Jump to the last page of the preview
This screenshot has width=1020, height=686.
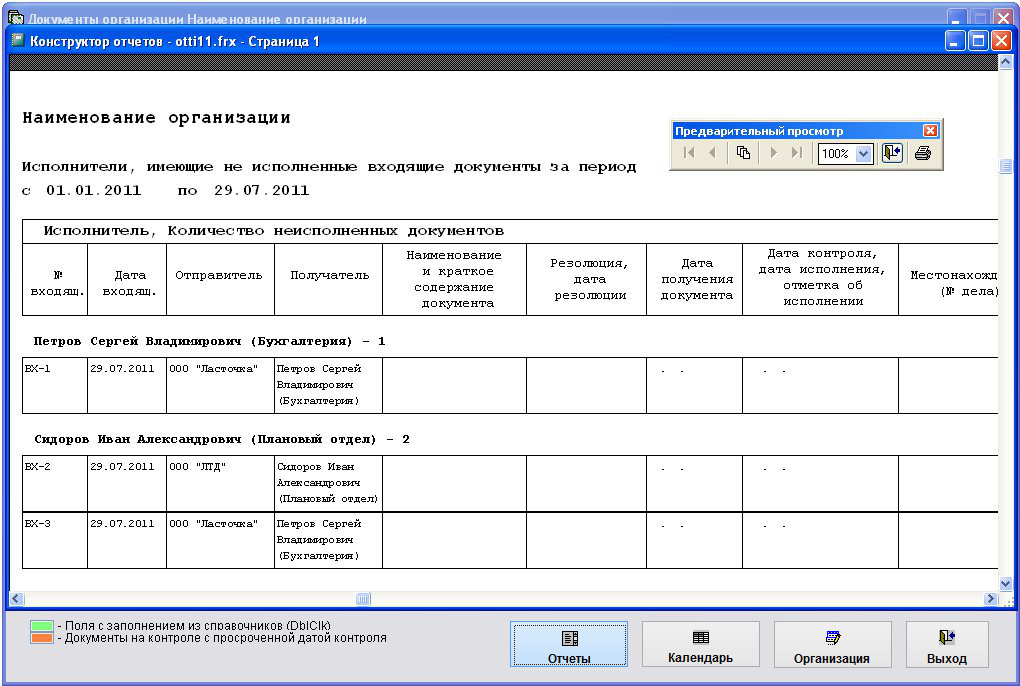[x=797, y=153]
